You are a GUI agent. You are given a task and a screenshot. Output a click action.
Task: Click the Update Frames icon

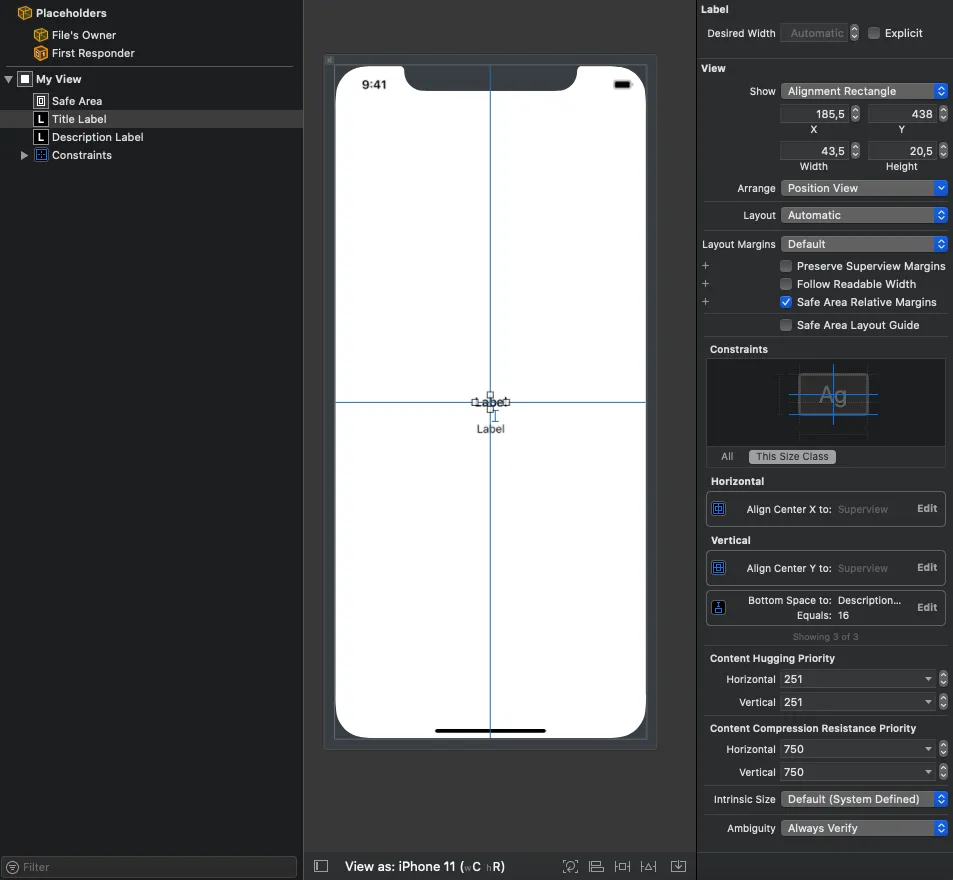571,866
